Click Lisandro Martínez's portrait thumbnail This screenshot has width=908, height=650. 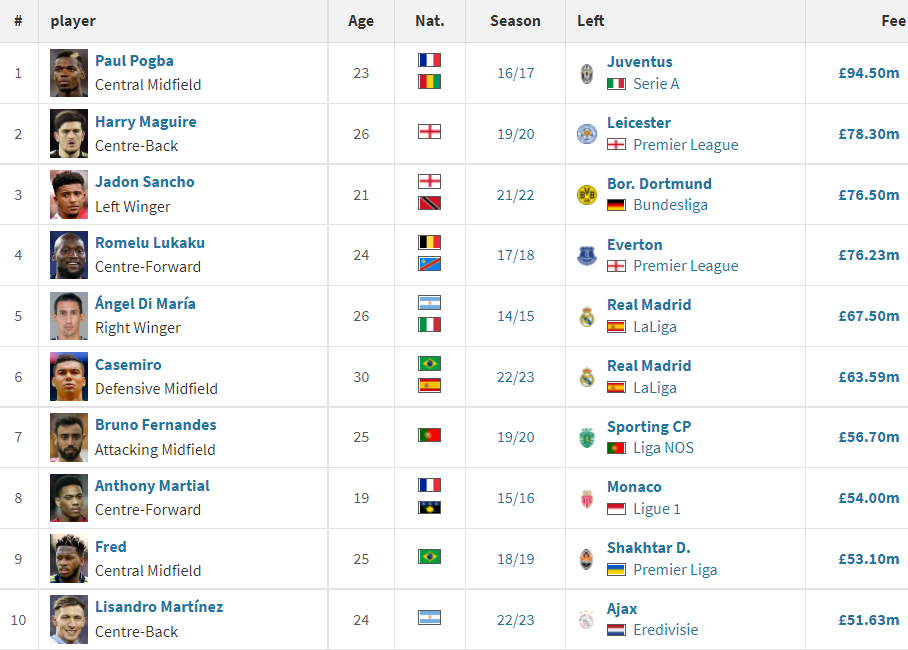point(69,620)
